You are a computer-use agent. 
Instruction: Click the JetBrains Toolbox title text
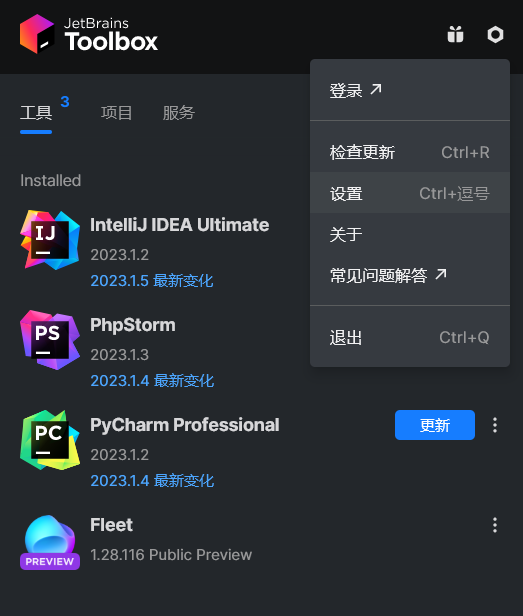pyautogui.click(x=111, y=35)
